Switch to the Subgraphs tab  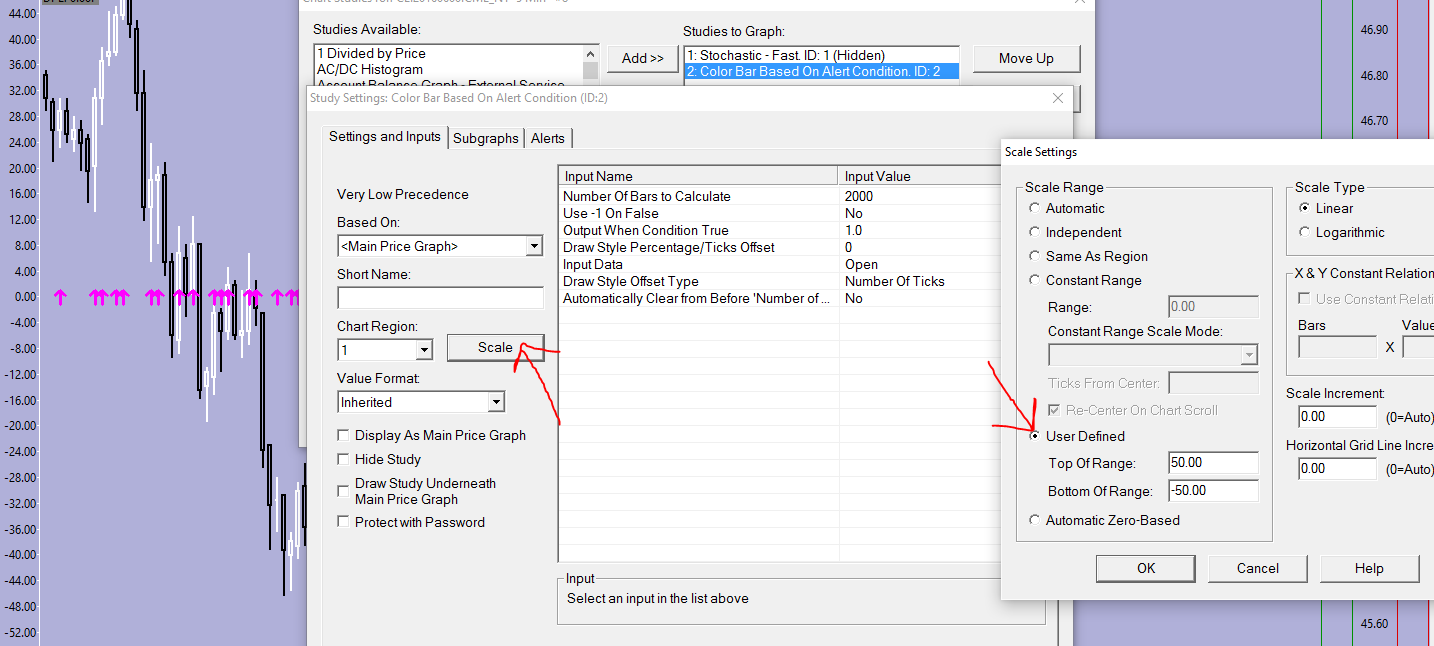point(486,138)
